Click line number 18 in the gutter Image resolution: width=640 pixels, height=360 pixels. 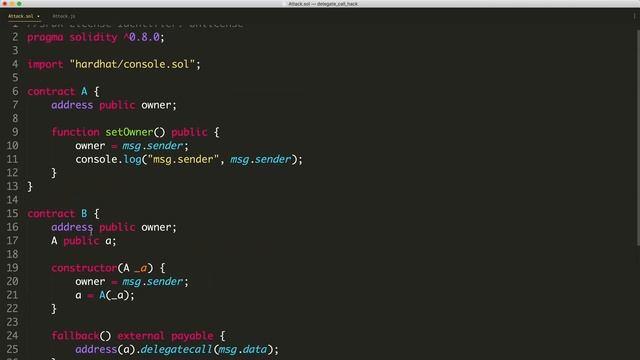[13, 254]
